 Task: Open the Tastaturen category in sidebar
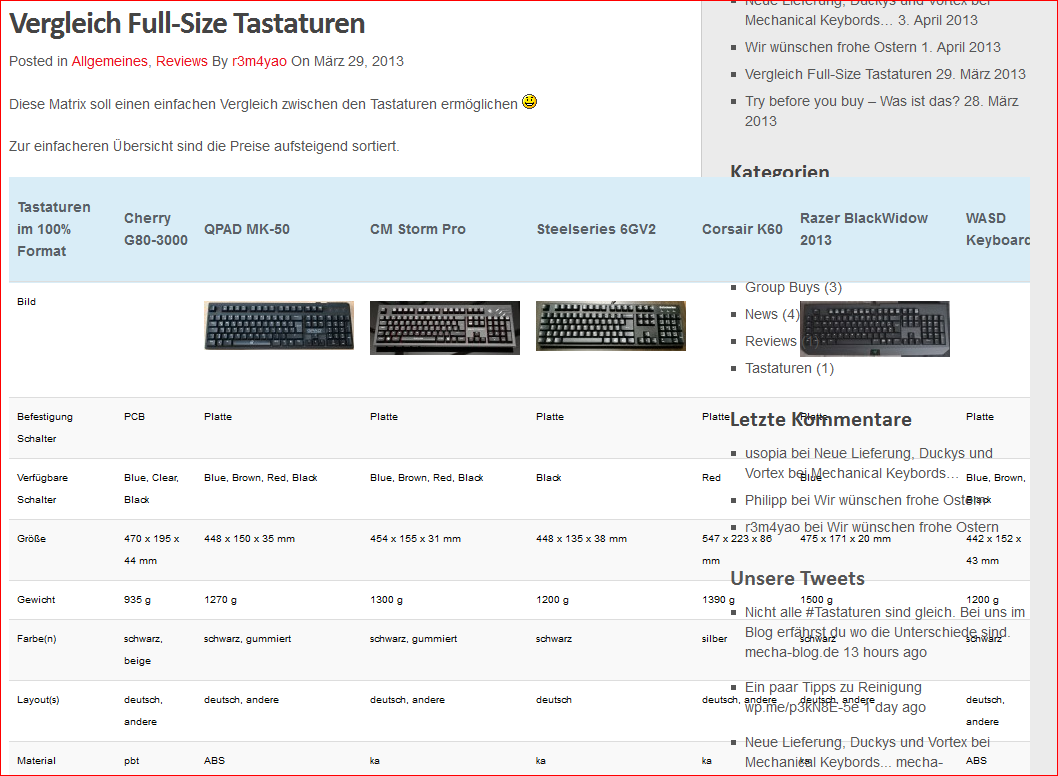click(x=789, y=368)
